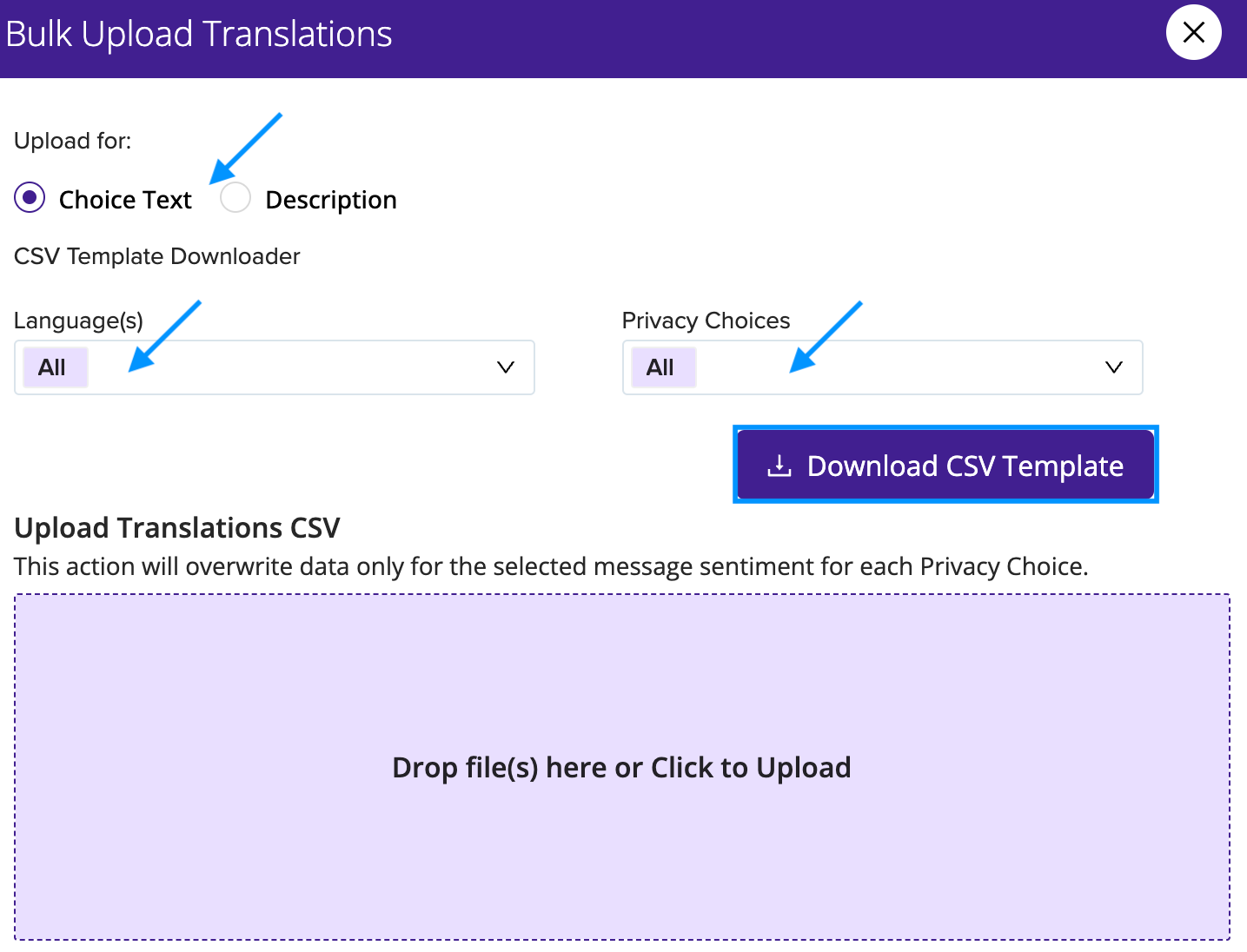1247x952 pixels.
Task: Click the Privacy Choices field label
Action: tap(706, 321)
